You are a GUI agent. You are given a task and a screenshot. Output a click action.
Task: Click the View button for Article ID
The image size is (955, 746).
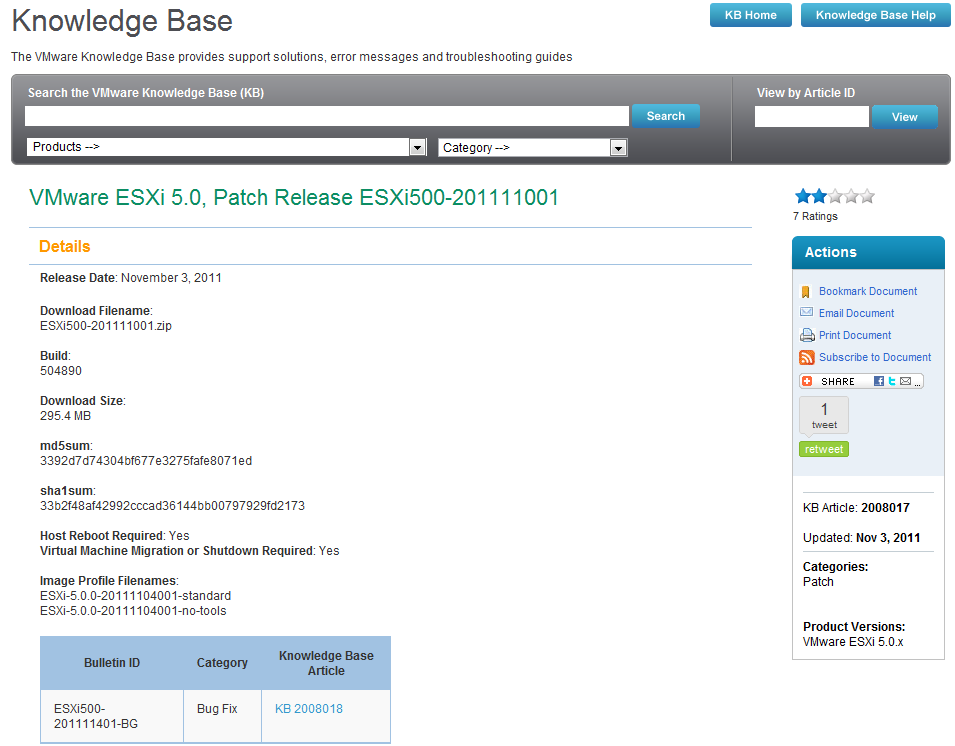[904, 117]
